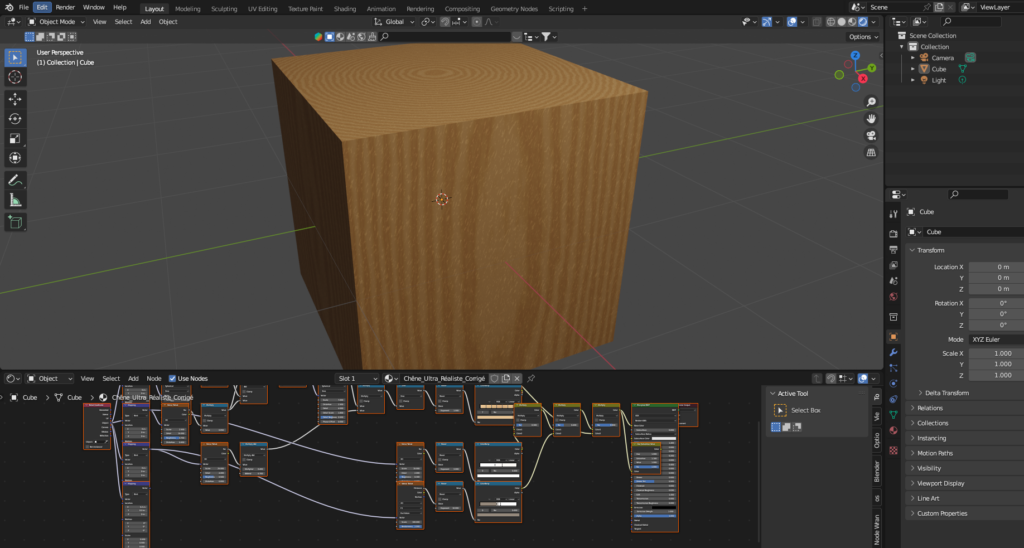The width and height of the screenshot is (1024, 548).
Task: Toggle proportional editing in the viewport header
Action: point(478,21)
